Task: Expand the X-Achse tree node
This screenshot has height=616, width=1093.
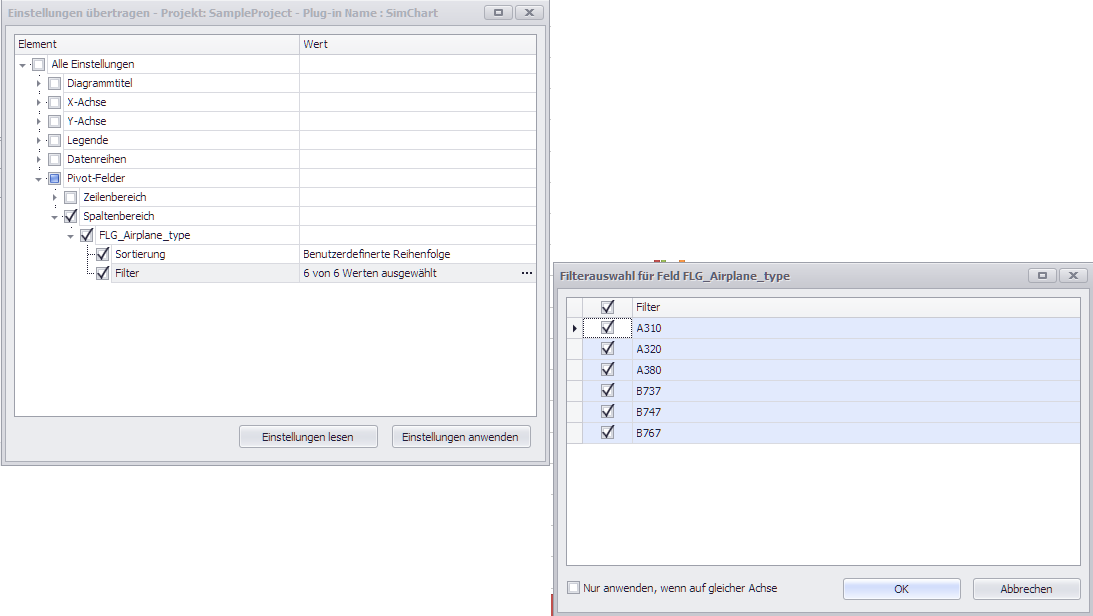Action: coord(40,102)
